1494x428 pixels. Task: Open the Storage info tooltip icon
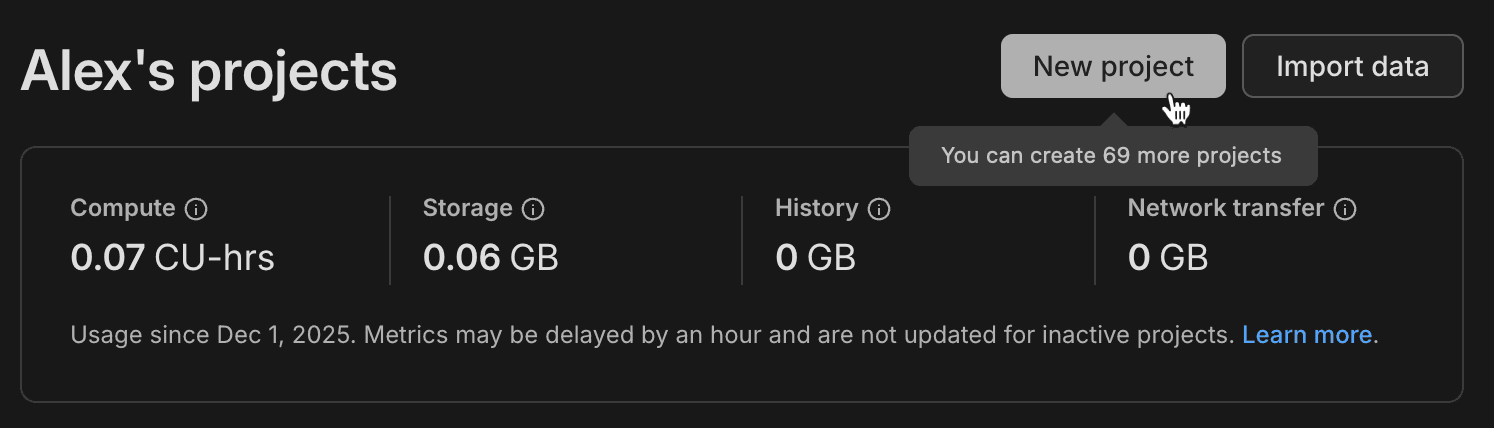534,209
